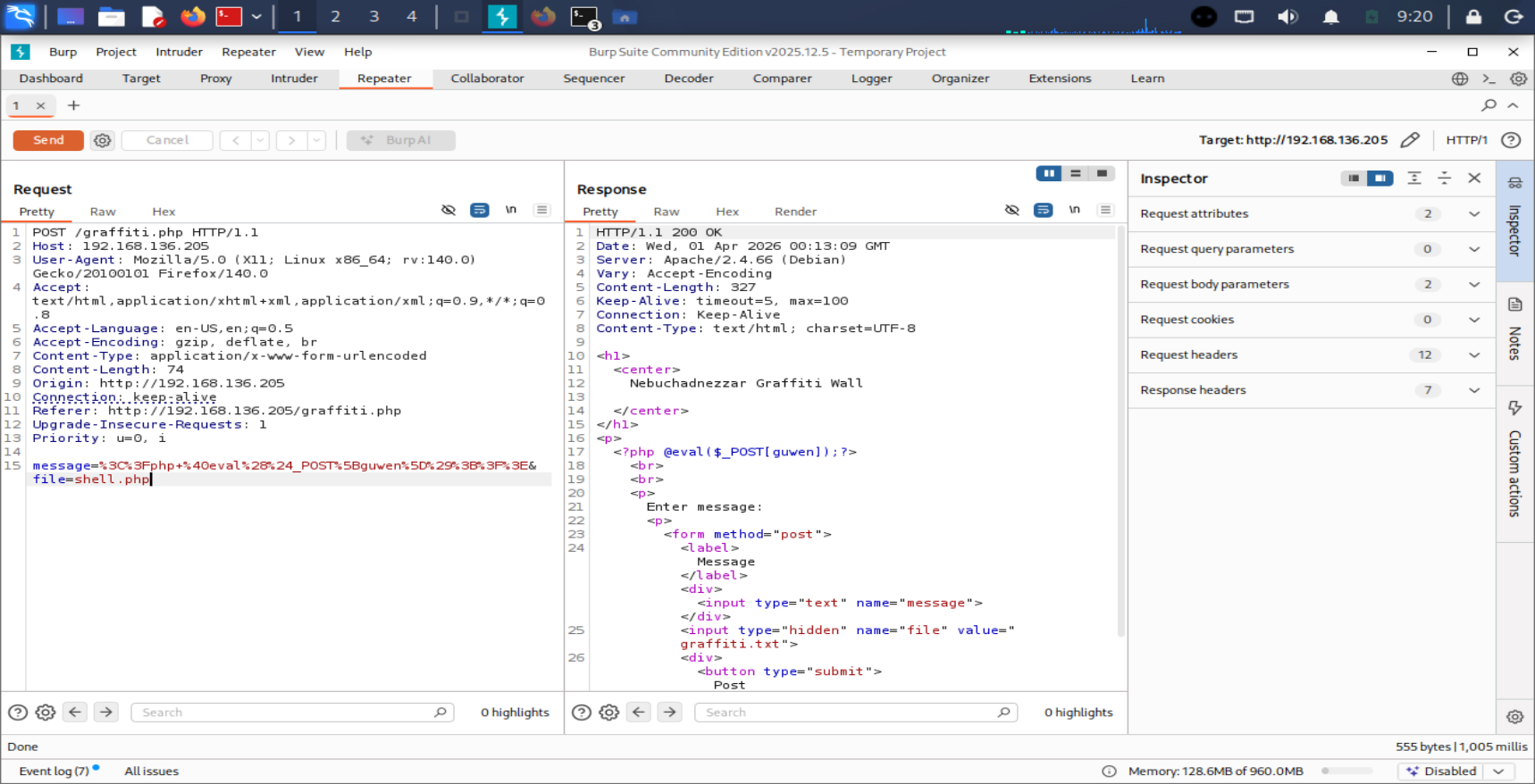1535x784 pixels.
Task: Open the Collaborator tab
Action: point(487,79)
